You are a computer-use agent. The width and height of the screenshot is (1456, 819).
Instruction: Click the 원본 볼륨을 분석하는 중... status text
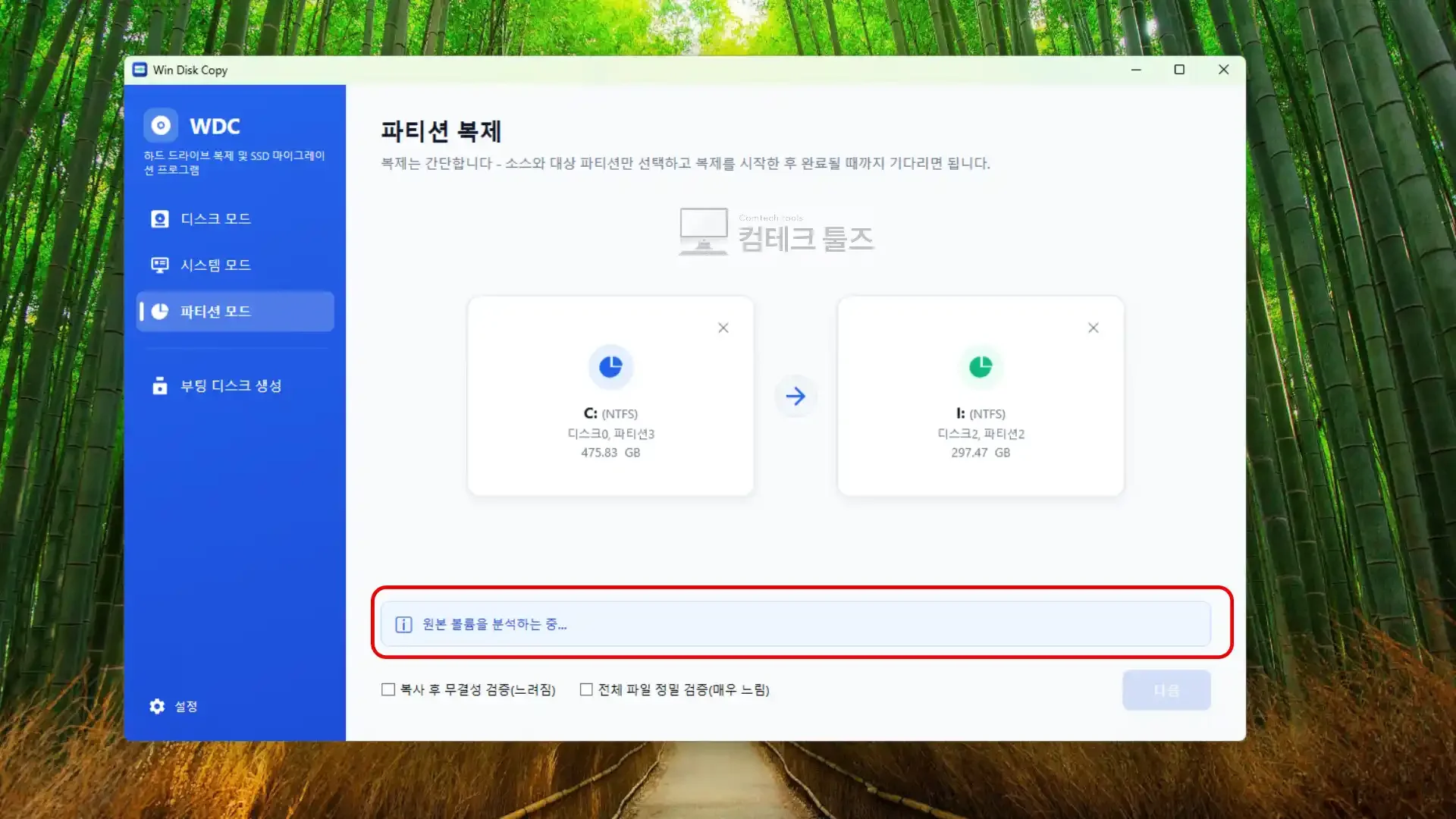[x=494, y=624]
